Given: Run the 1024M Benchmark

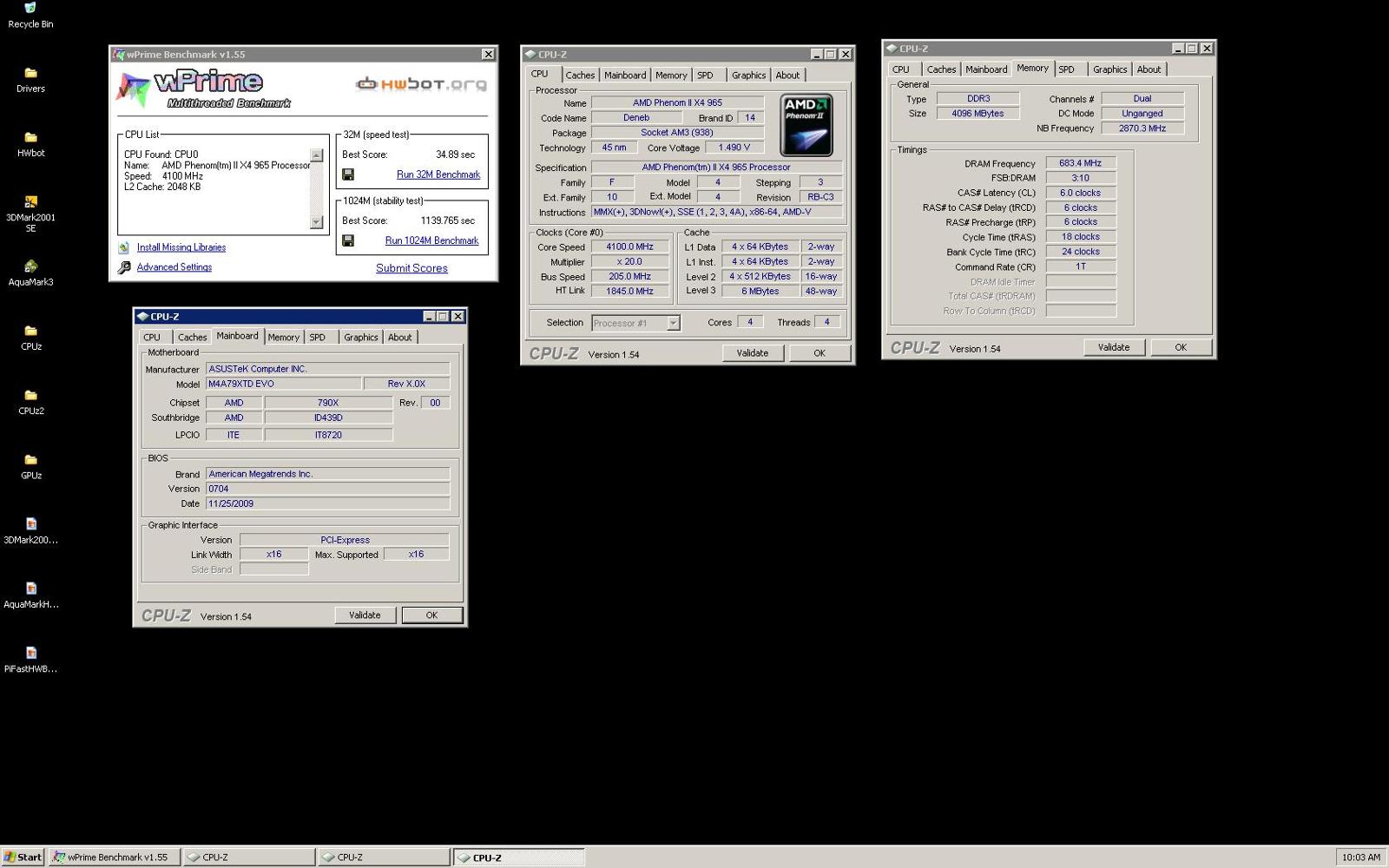Looking at the screenshot, I should tap(431, 240).
